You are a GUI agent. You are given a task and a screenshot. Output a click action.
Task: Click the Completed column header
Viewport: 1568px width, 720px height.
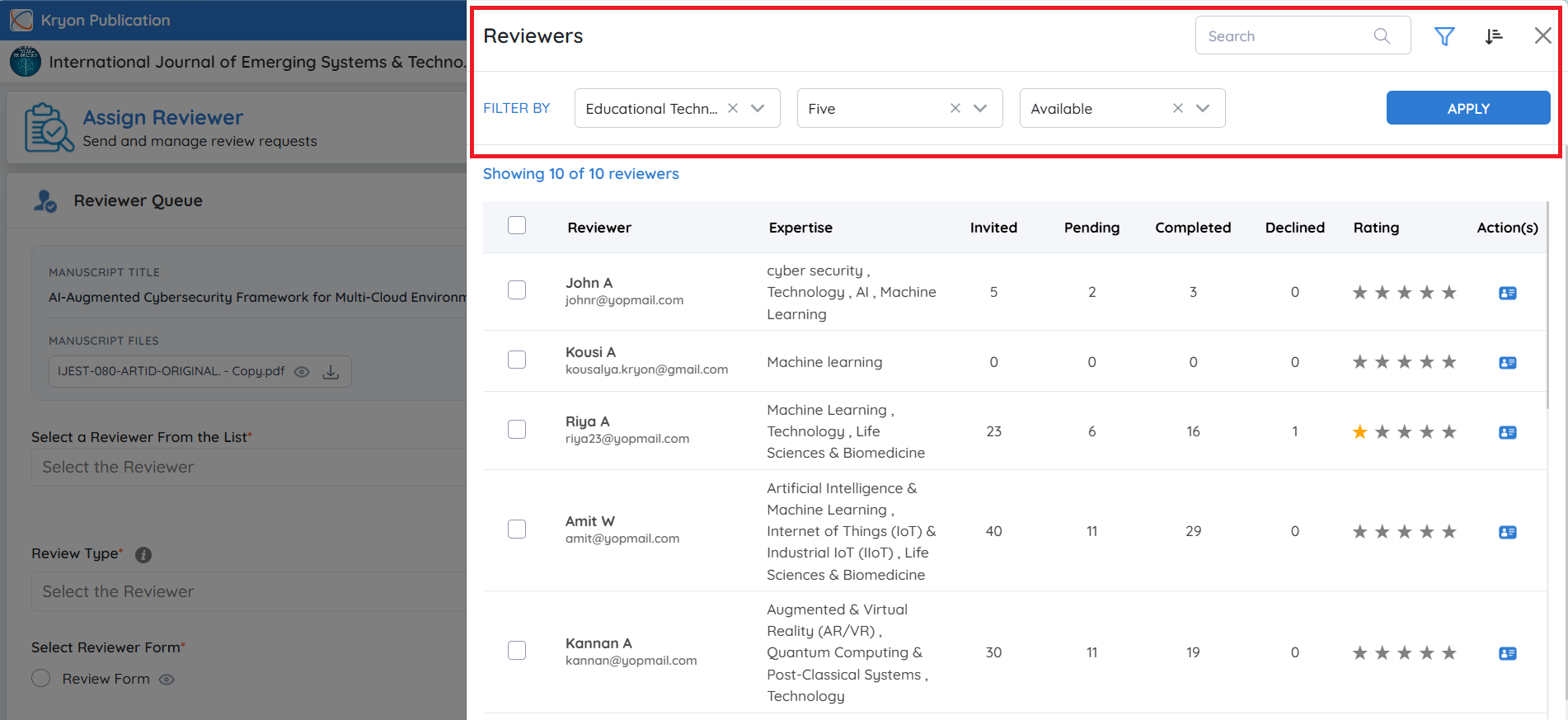[x=1193, y=228]
